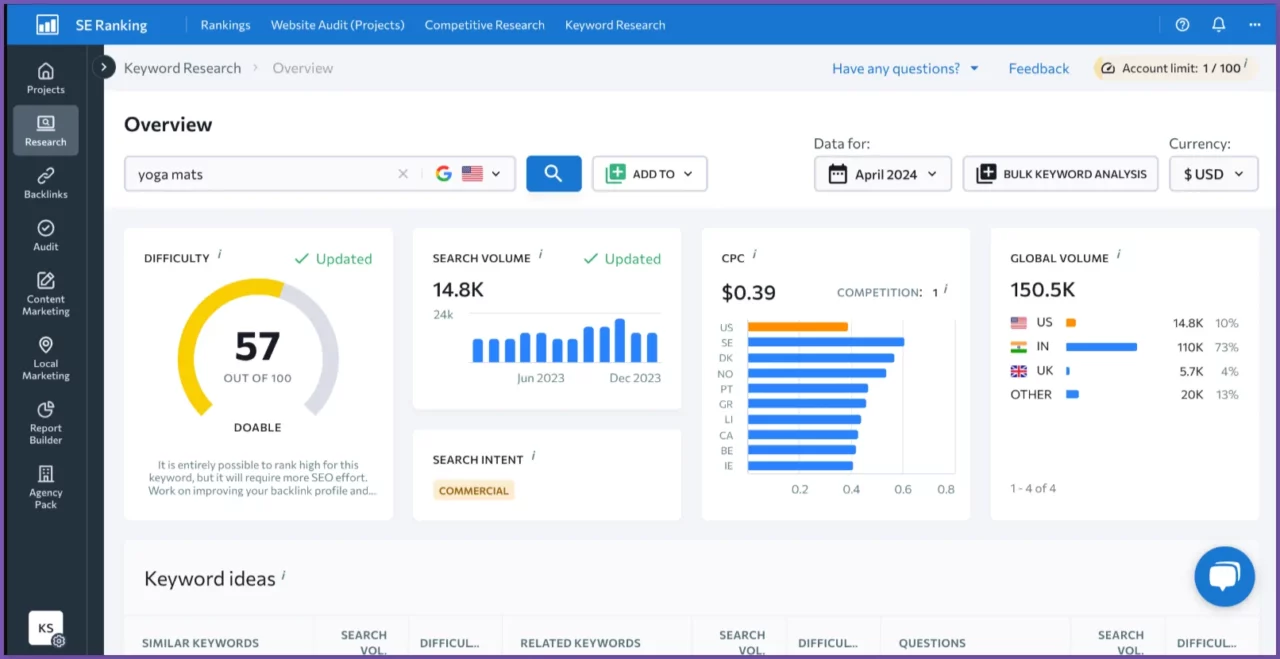The height and width of the screenshot is (659, 1280).
Task: Open the Add To dropdown
Action: 650,174
